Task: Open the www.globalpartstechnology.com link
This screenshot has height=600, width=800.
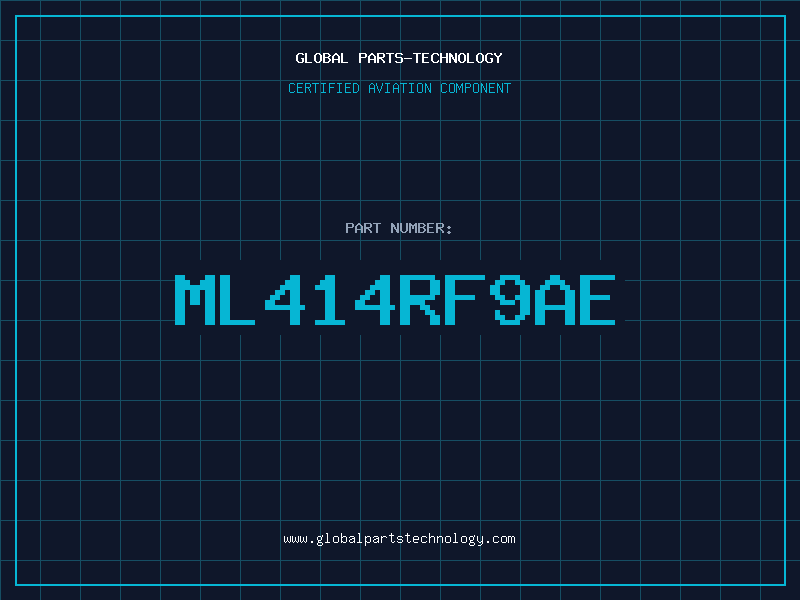Action: pos(399,539)
